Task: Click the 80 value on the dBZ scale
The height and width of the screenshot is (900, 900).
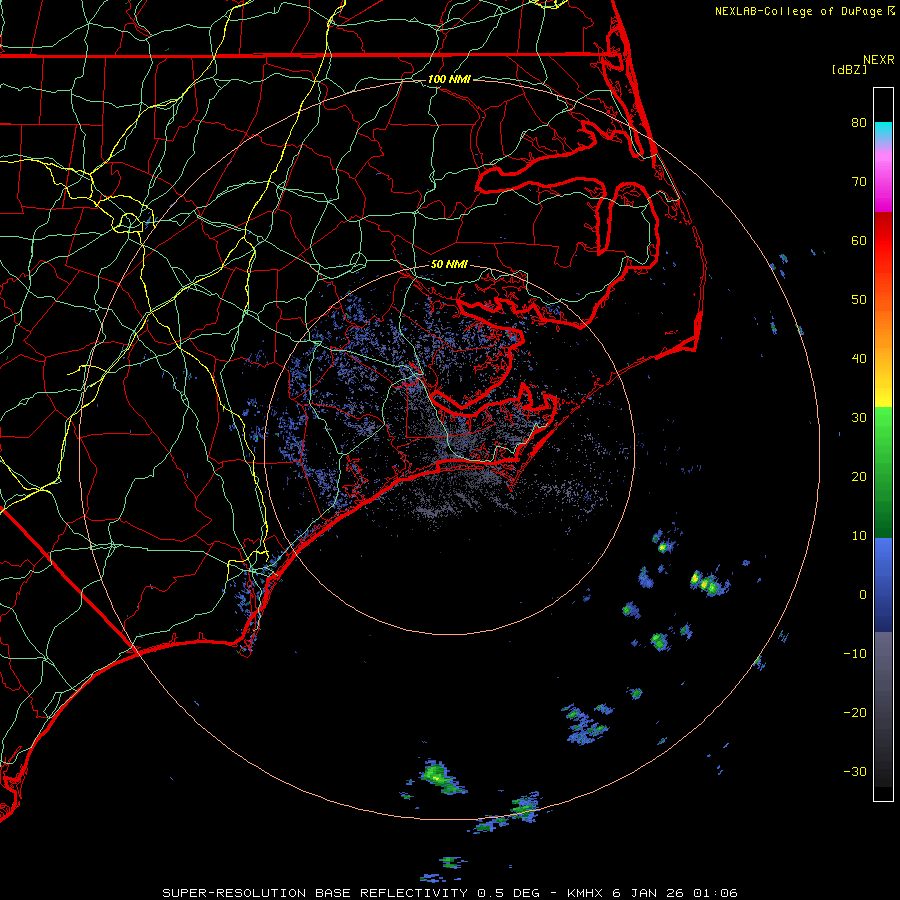Action: click(859, 123)
